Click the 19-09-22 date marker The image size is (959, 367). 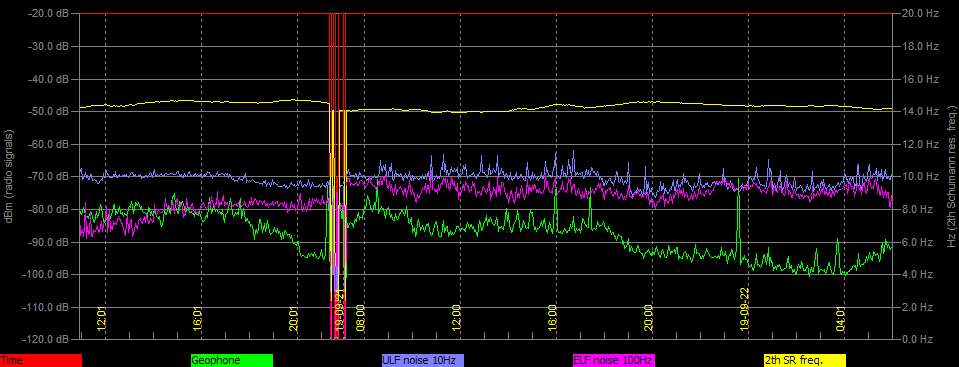click(x=744, y=310)
